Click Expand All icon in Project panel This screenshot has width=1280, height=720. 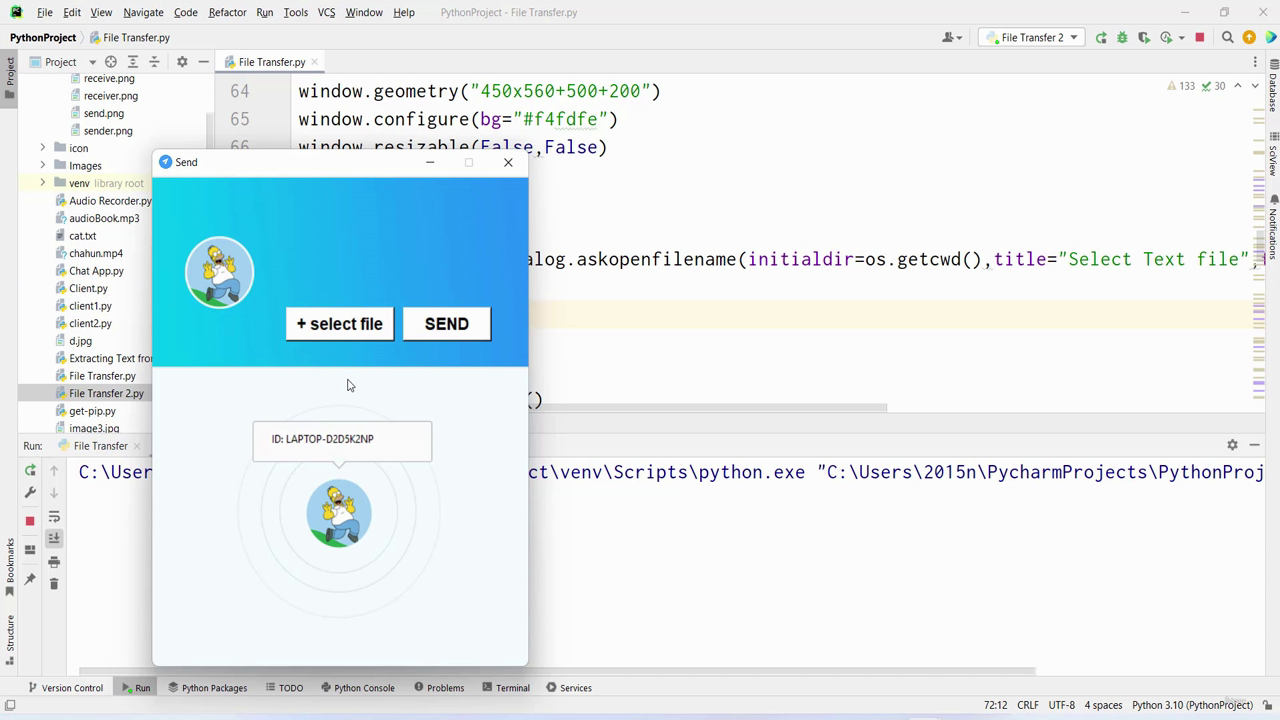(x=133, y=62)
